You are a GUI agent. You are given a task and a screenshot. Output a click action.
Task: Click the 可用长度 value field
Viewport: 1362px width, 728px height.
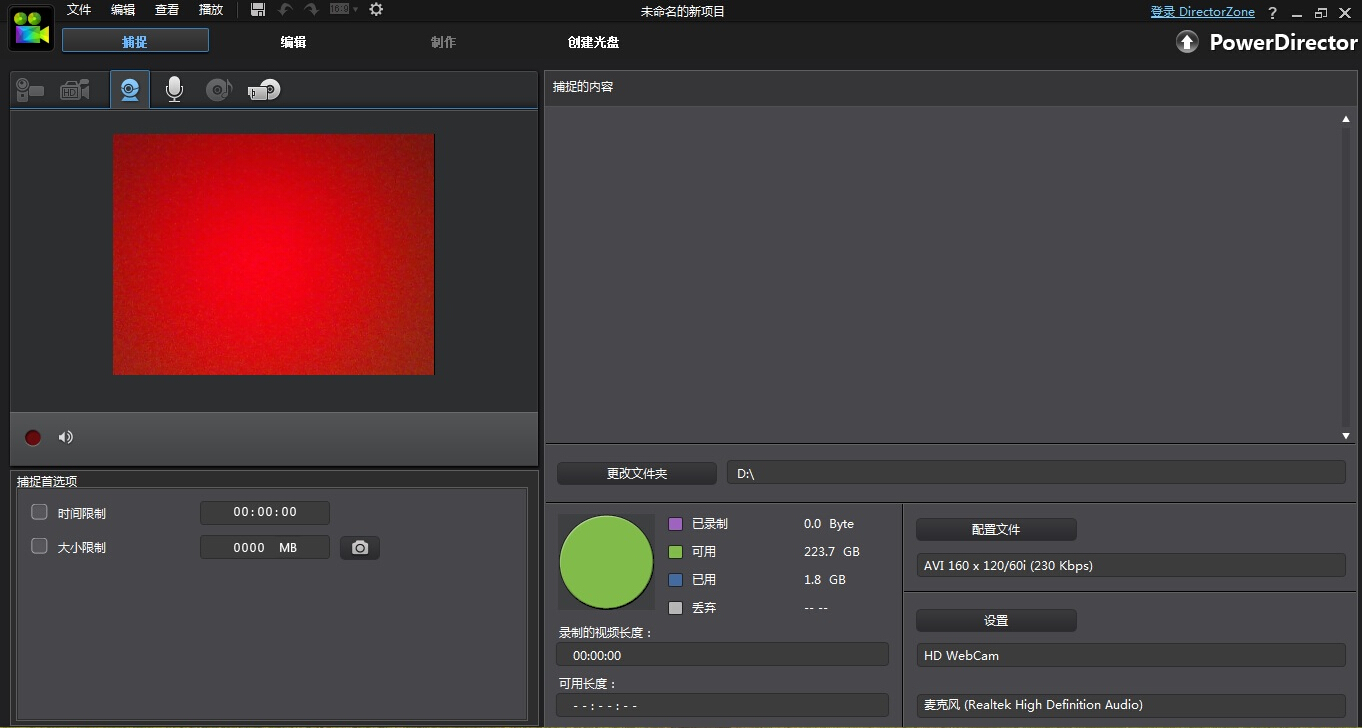point(722,705)
